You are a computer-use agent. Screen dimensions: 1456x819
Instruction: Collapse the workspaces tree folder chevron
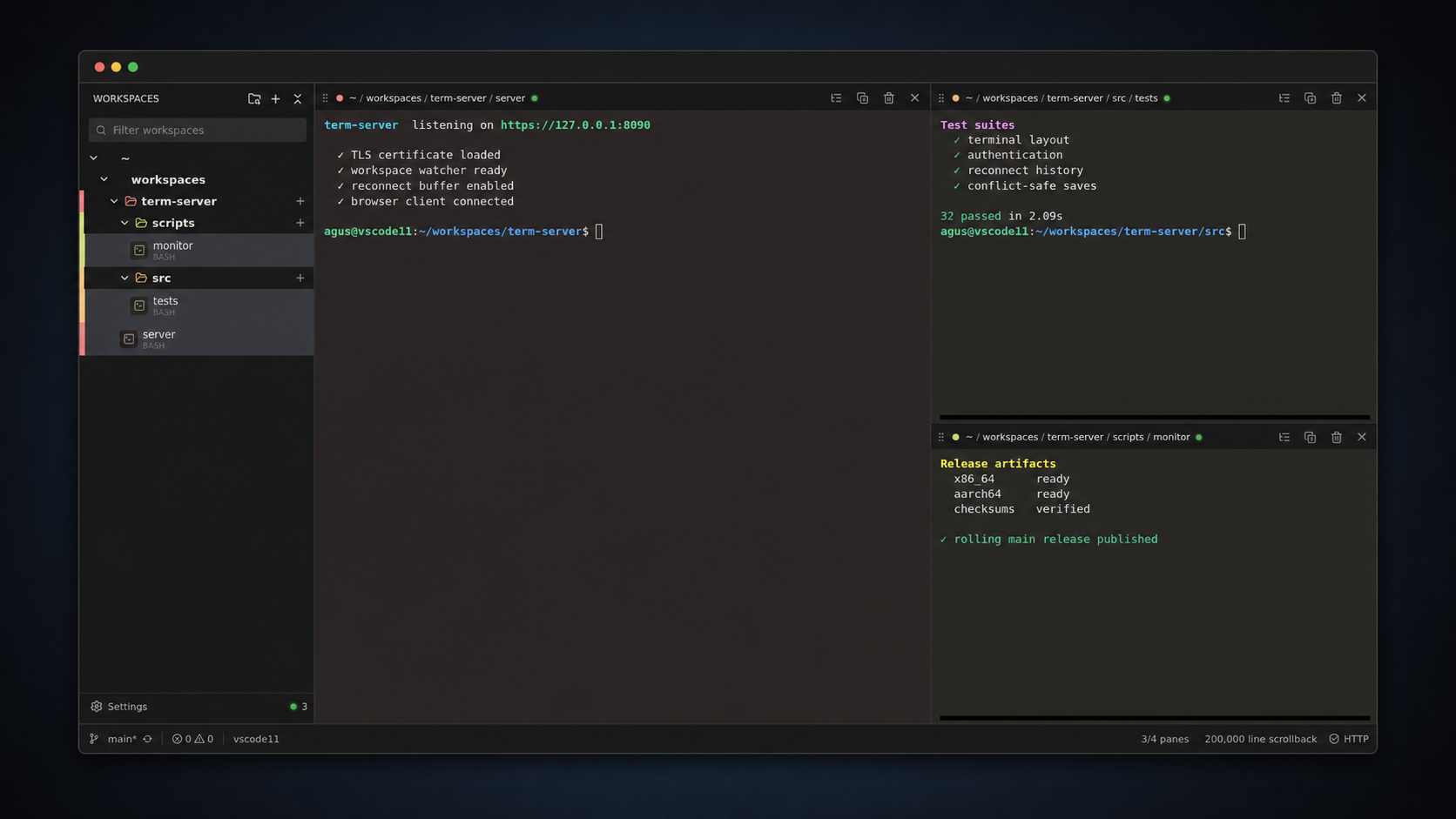(x=104, y=180)
